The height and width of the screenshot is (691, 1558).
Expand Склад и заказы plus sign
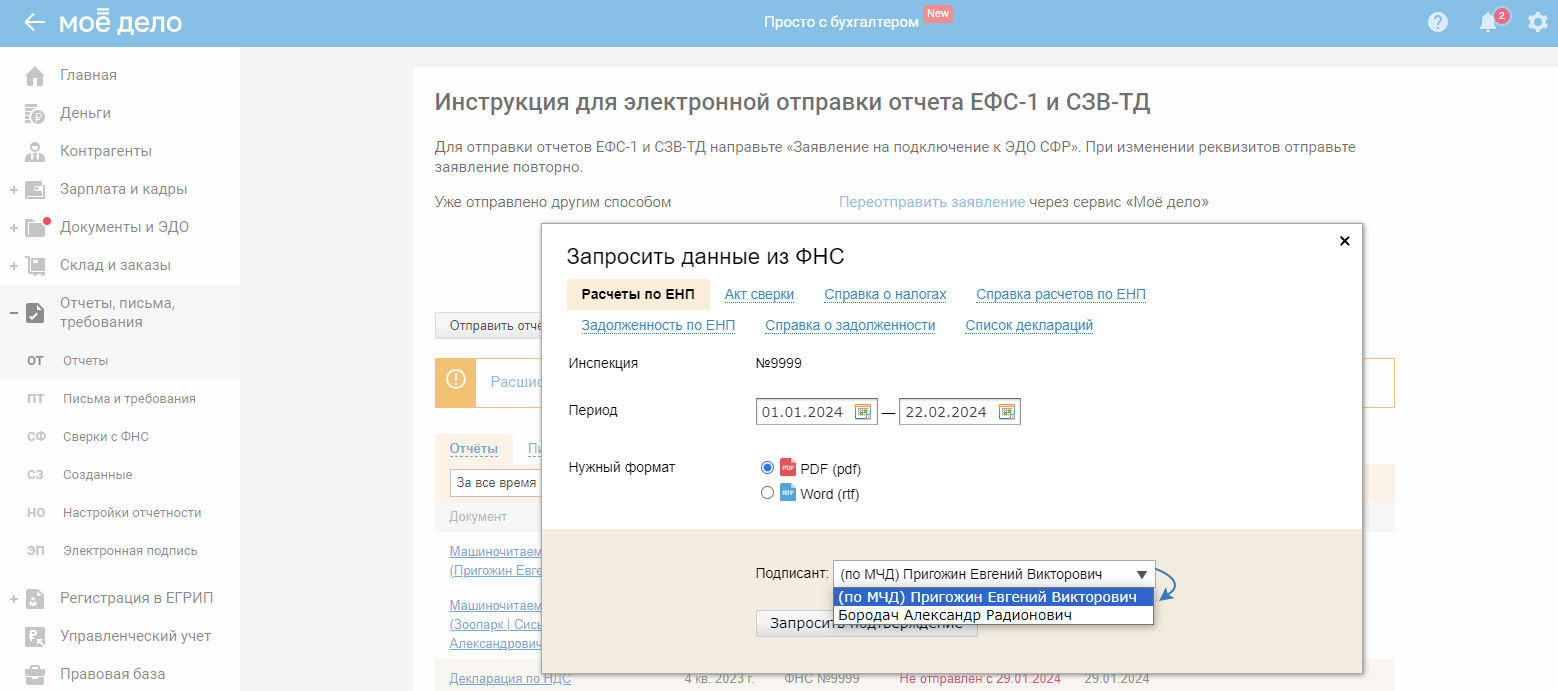point(14,266)
